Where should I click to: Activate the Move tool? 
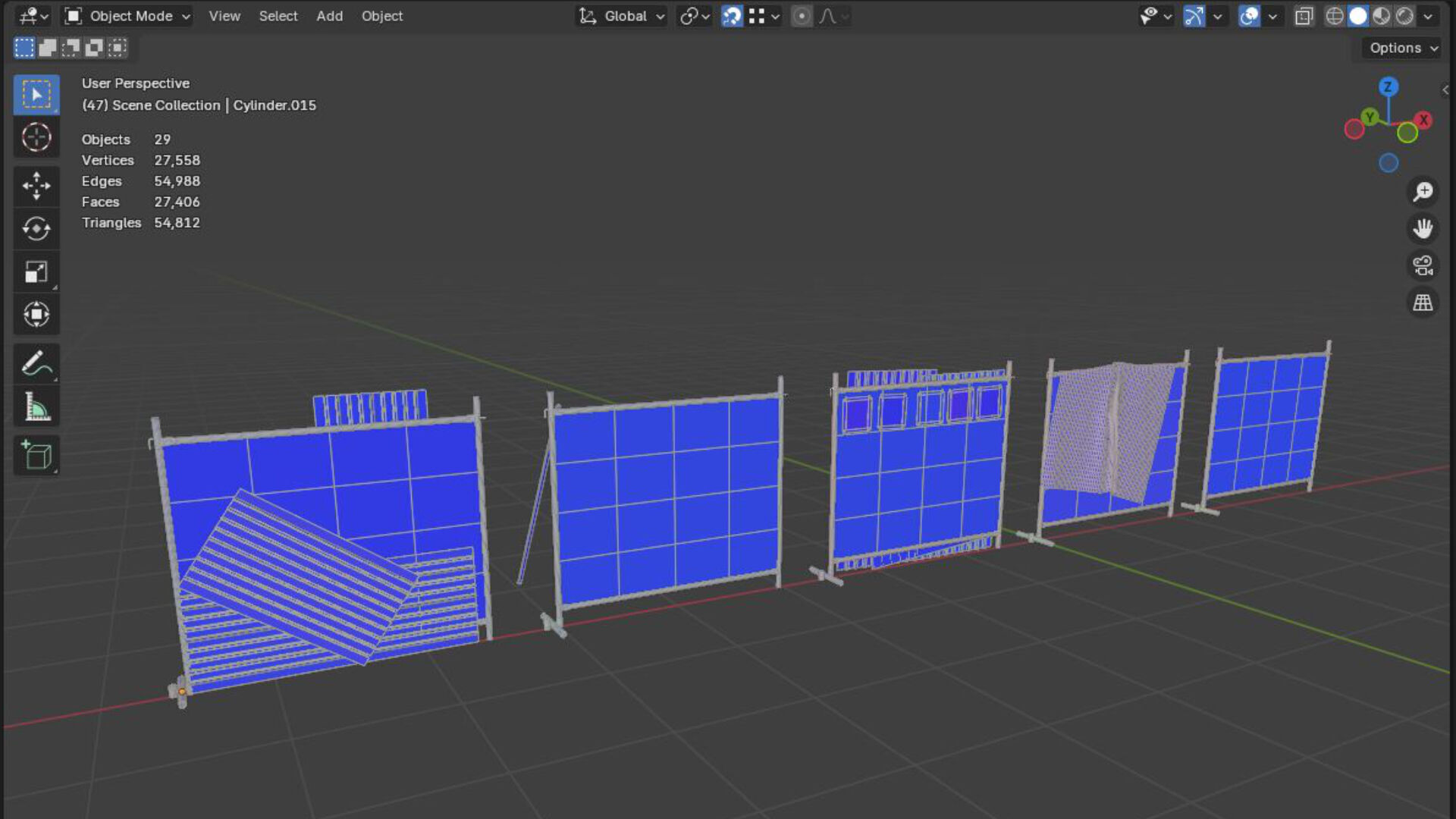(x=36, y=186)
